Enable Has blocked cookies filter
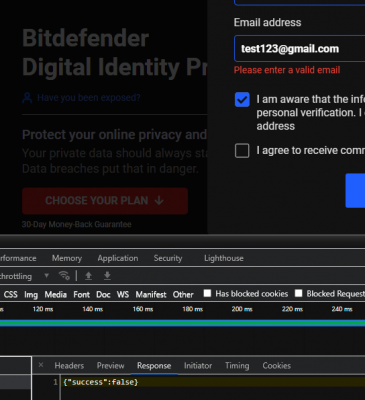365x400 pixels. (x=207, y=293)
